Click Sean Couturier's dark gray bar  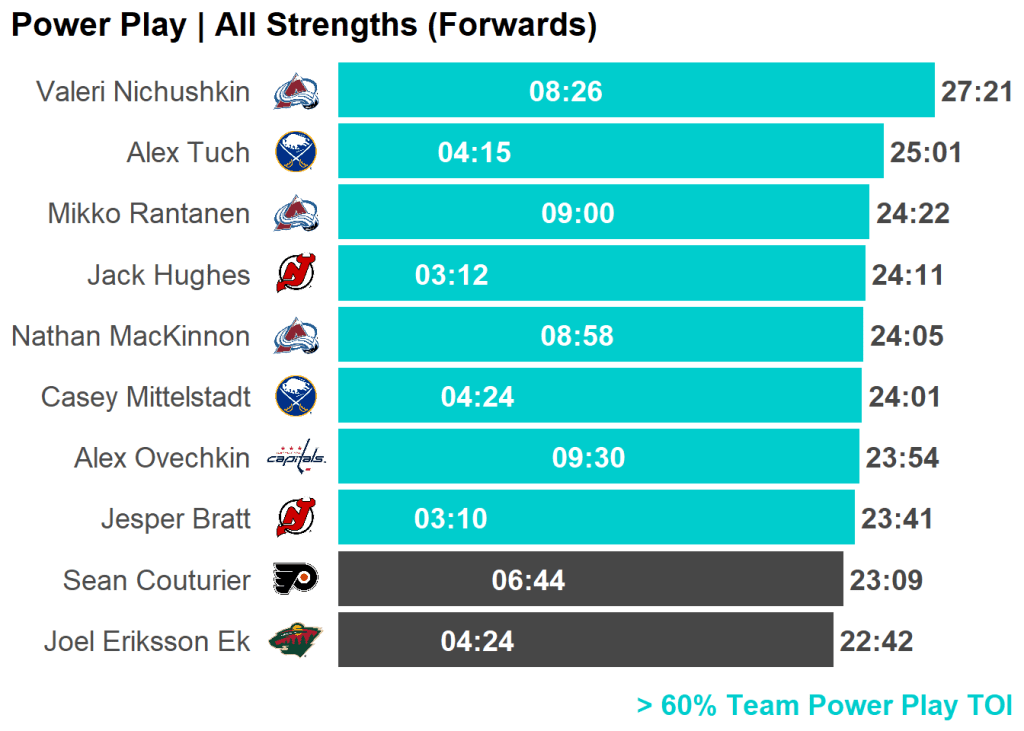[x=700, y=579]
